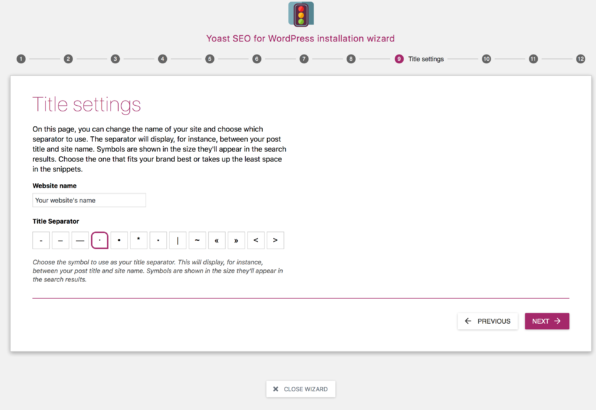Pick the small star (⋆) separator before the pipe
The width and height of the screenshot is (596, 411).
tap(158, 240)
